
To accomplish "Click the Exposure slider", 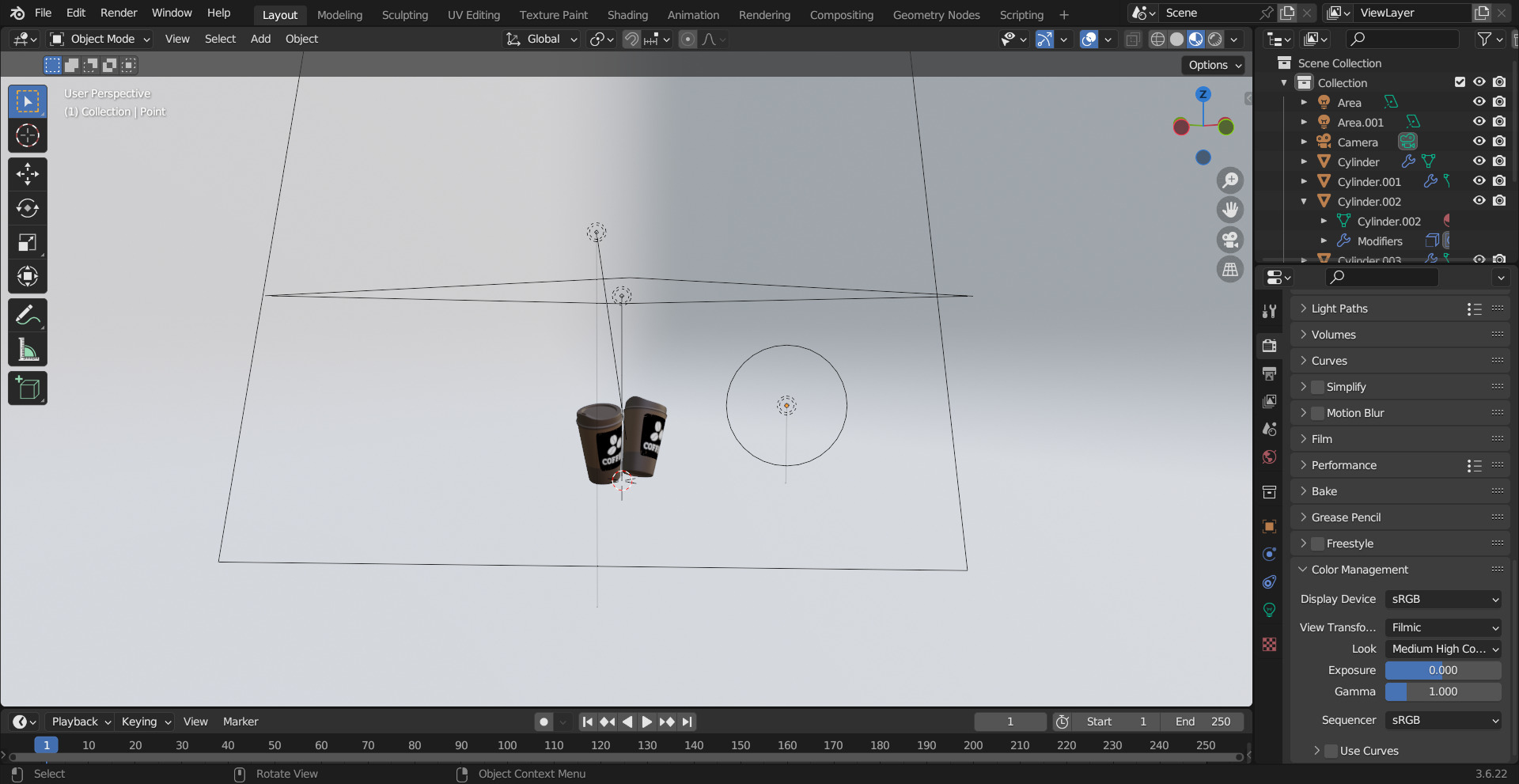I will [x=1444, y=670].
